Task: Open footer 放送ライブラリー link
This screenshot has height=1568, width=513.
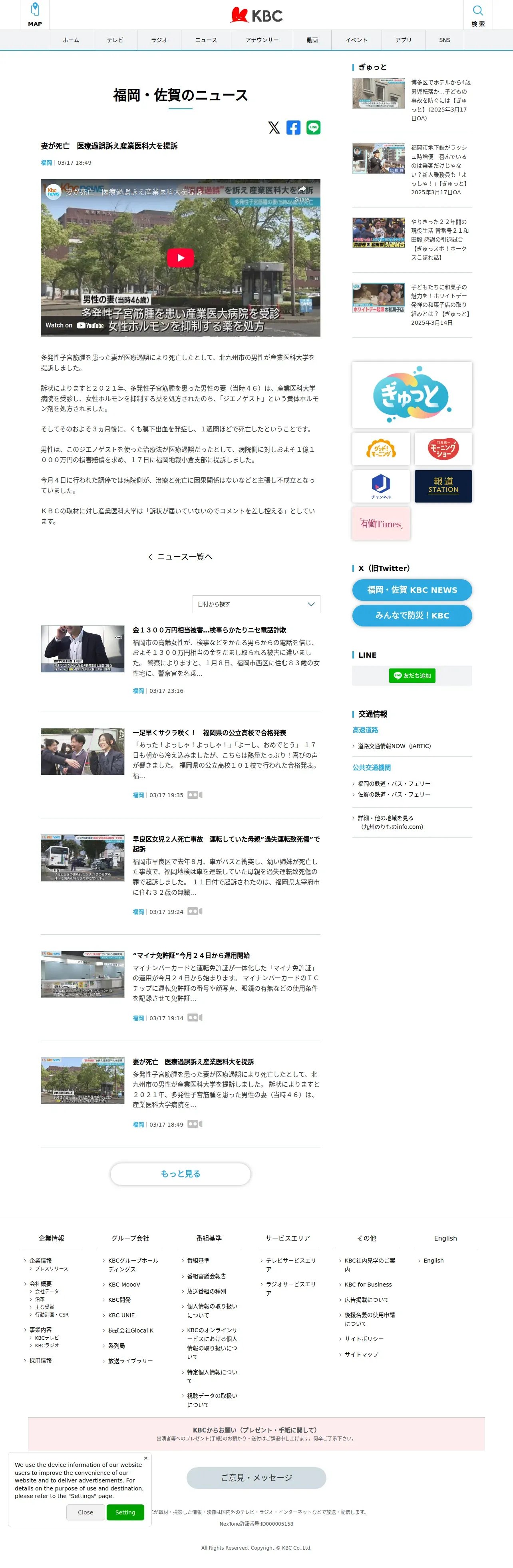Action: (130, 1361)
